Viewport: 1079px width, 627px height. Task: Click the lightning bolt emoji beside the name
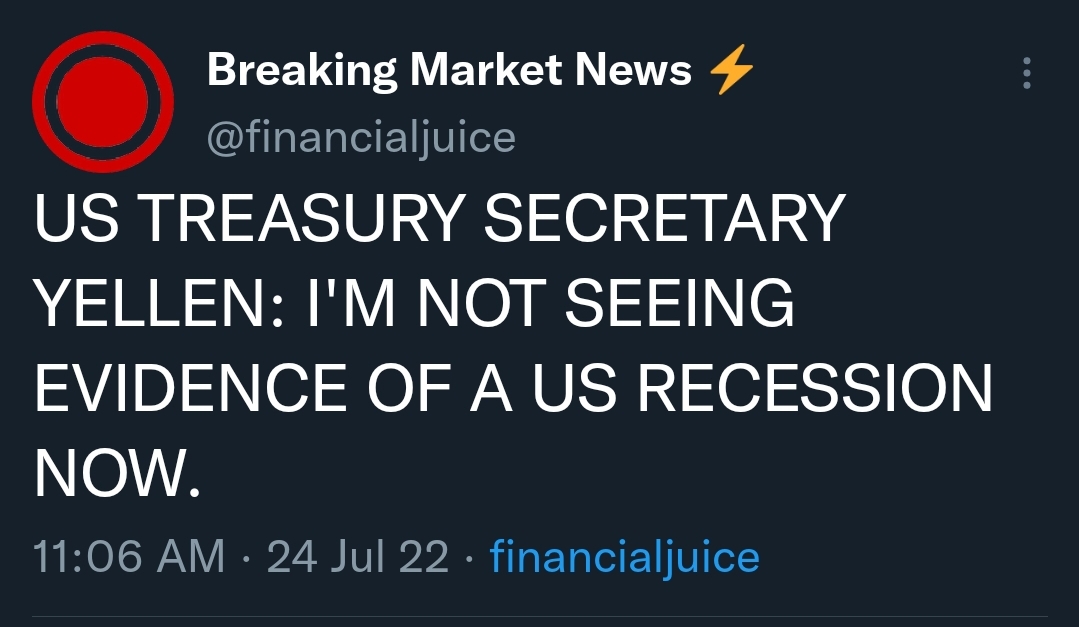(730, 72)
